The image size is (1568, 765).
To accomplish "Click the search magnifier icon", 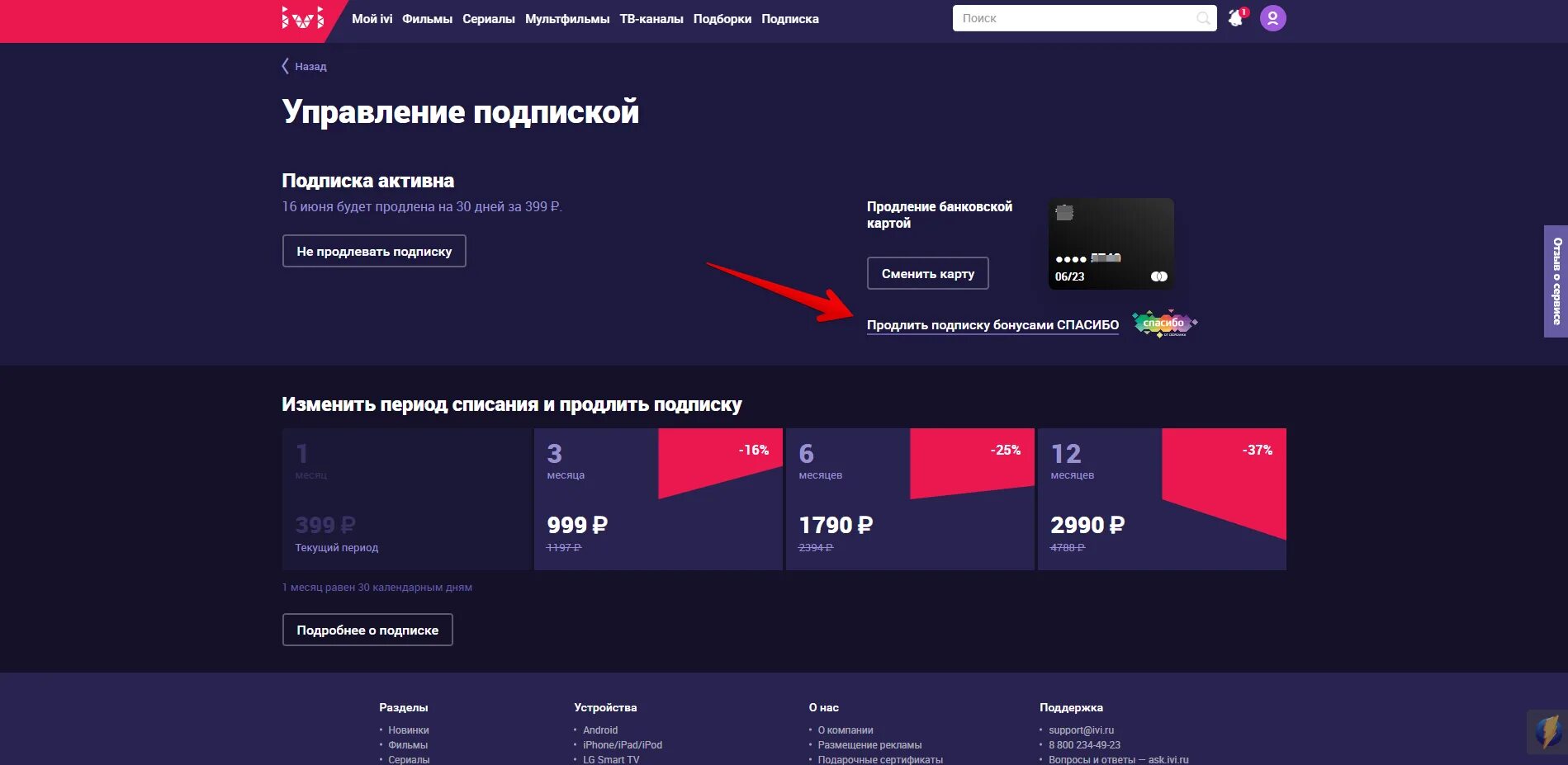I will pyautogui.click(x=1204, y=18).
